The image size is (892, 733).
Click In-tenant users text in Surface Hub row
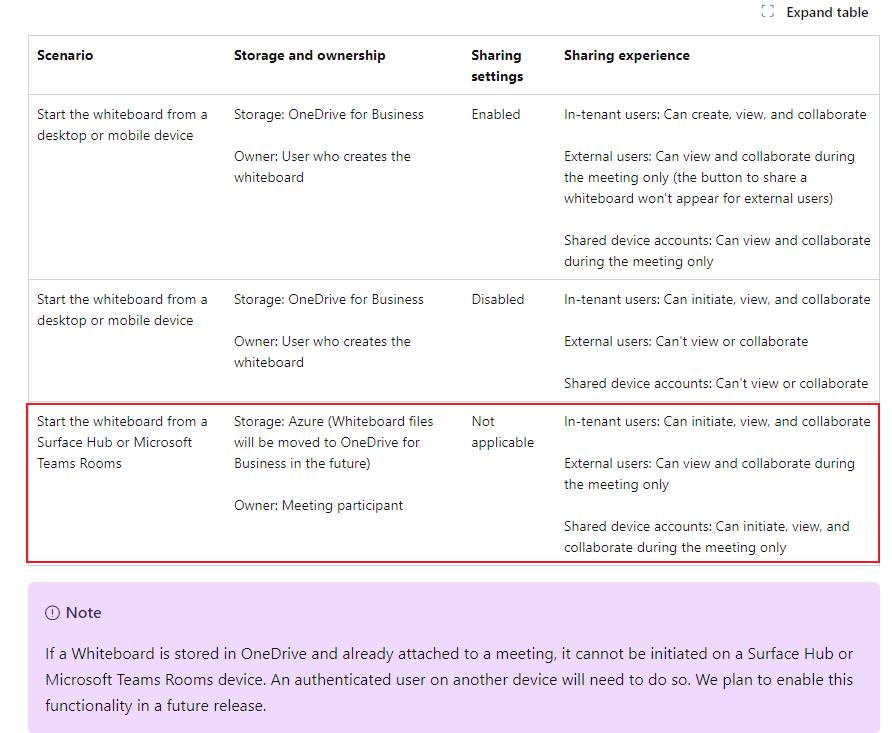point(717,421)
